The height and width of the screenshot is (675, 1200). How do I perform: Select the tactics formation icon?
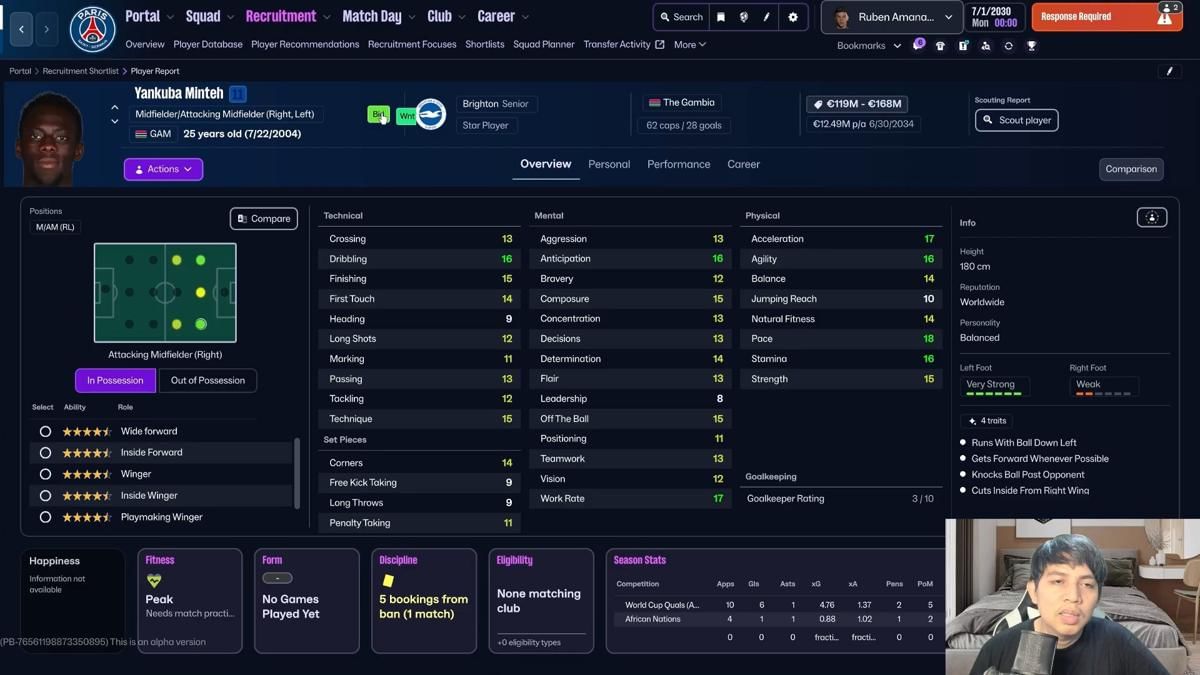coord(986,45)
